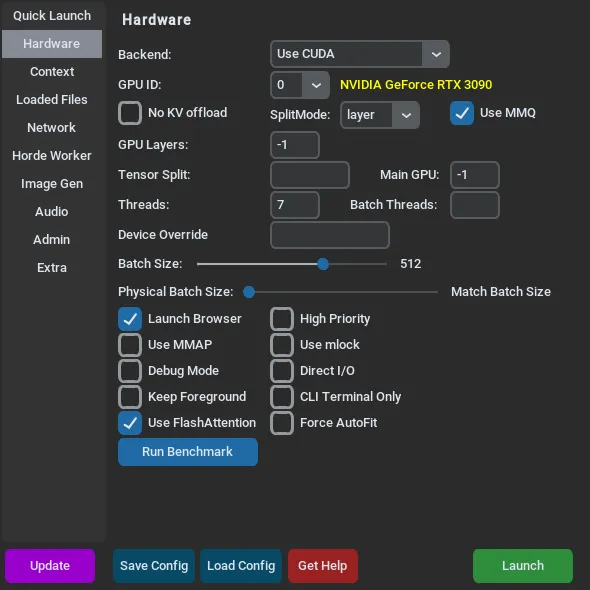The width and height of the screenshot is (590, 590).
Task: Enable Direct I/O checkbox
Action: click(x=282, y=371)
